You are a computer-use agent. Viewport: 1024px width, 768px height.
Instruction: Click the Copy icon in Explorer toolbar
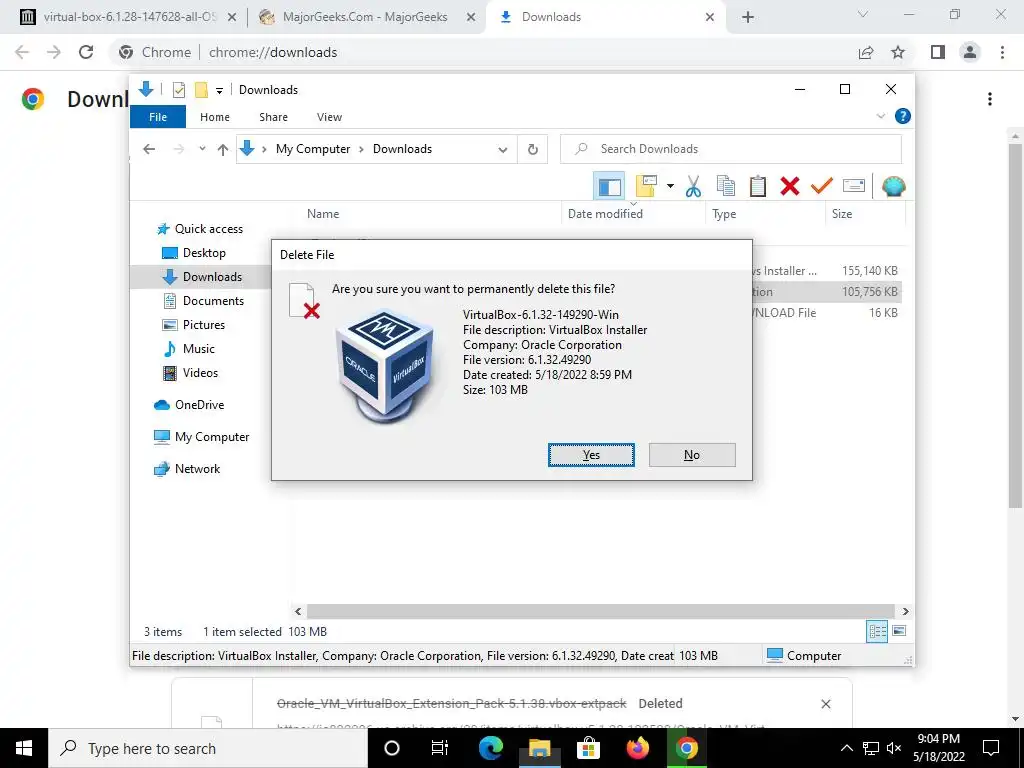(x=726, y=187)
